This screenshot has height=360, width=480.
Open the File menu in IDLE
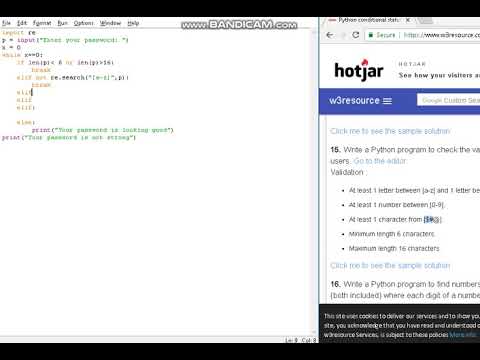(6, 23)
